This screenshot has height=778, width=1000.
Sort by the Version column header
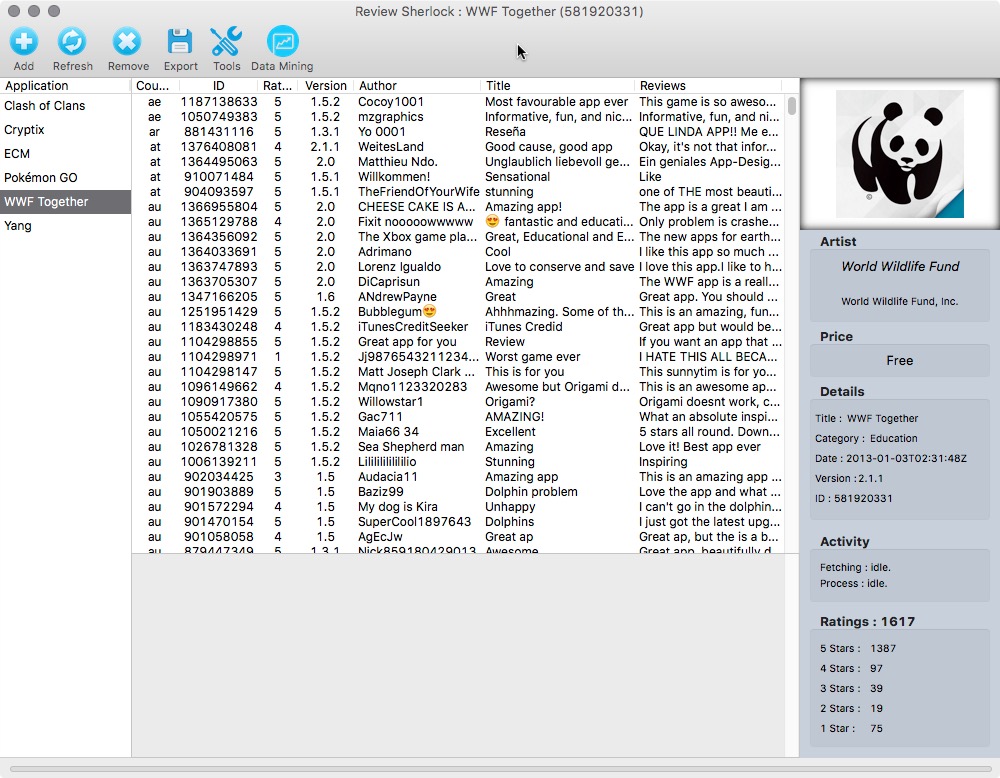pos(325,85)
